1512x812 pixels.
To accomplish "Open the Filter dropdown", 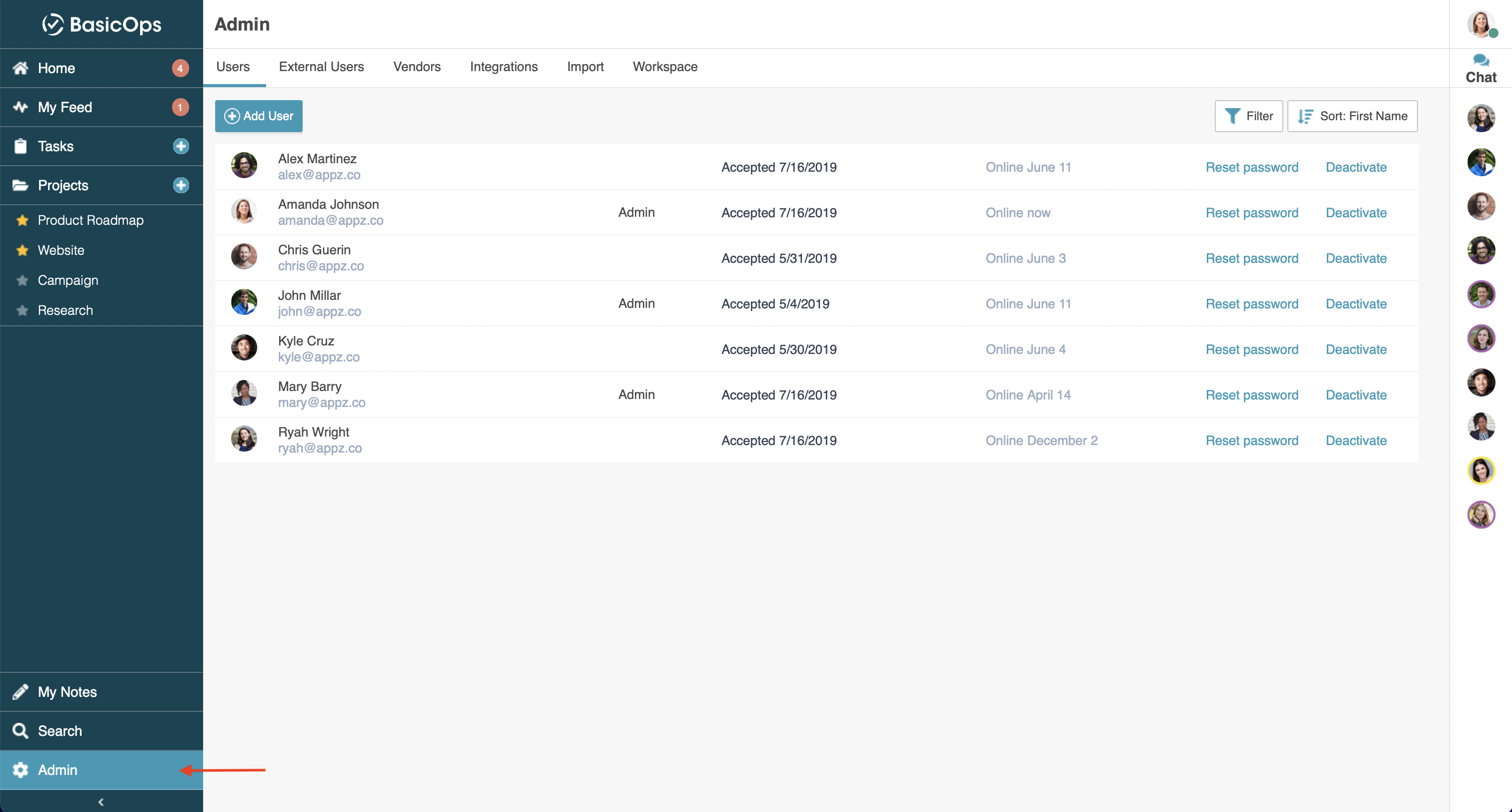I will click(1248, 116).
